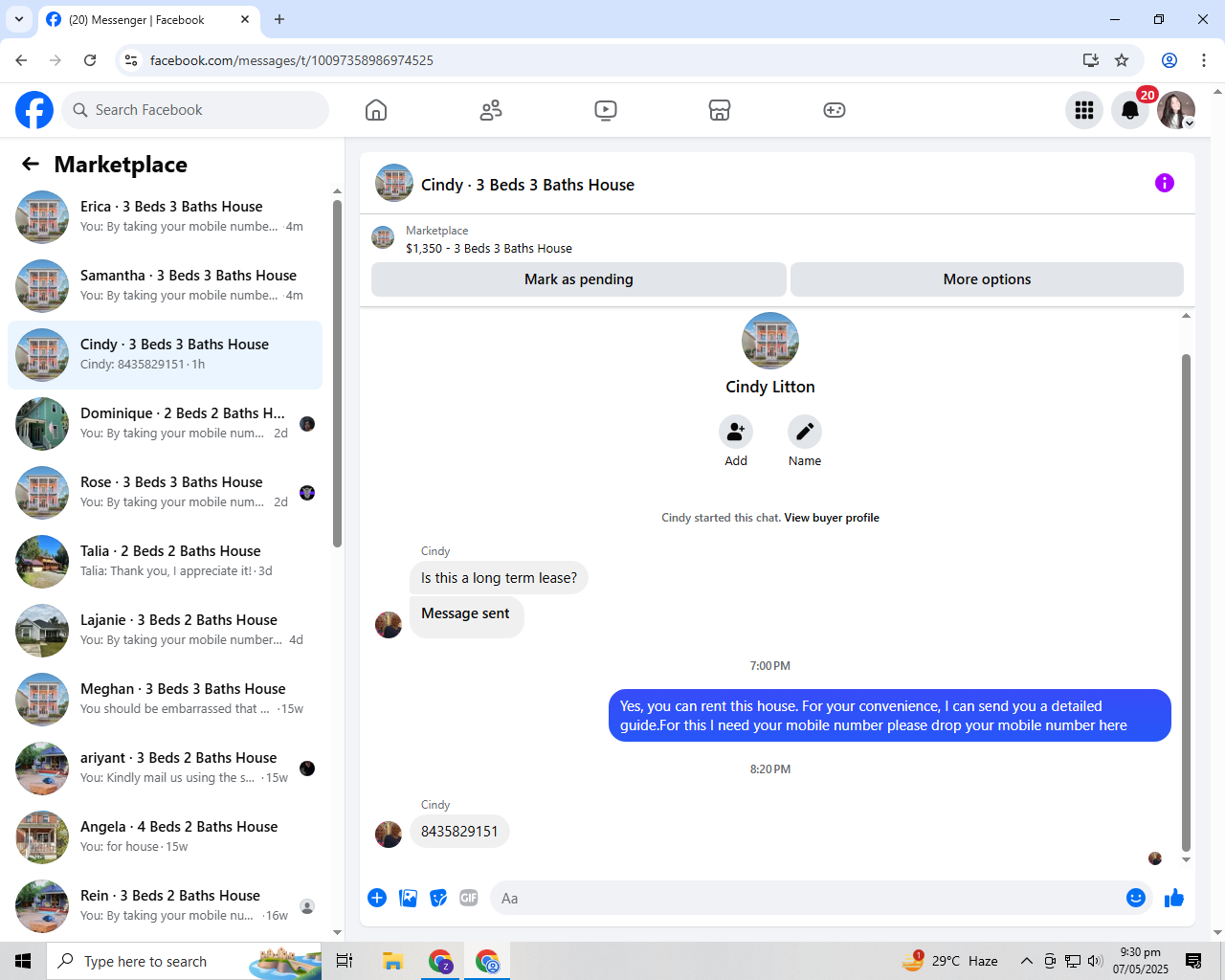Click Cindy's avatar beside 8435829151 message
Screen dimensions: 1225x980
pyautogui.click(x=389, y=834)
